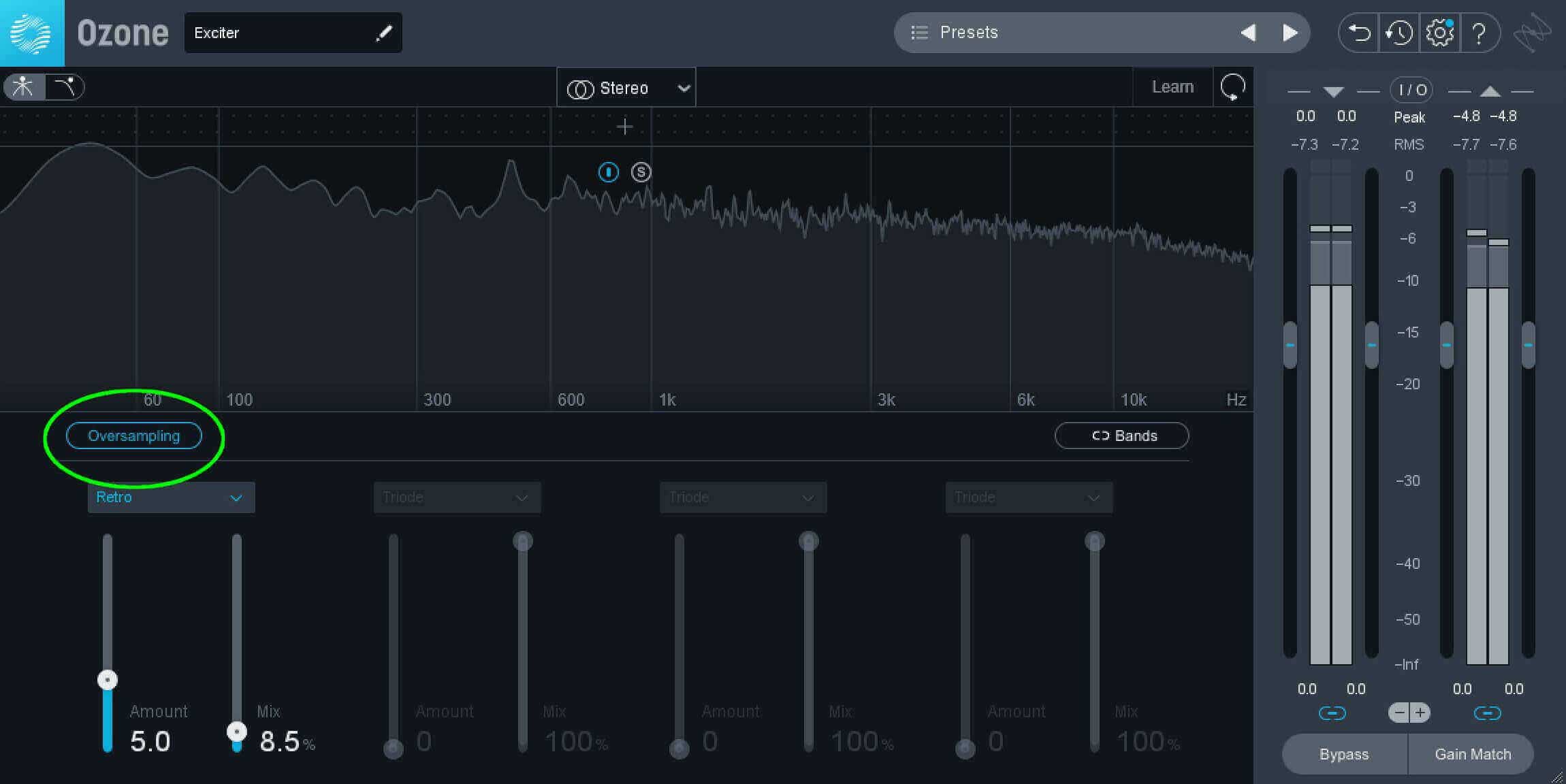Click the RMS meter label
Screen dimensions: 1566x784
click(x=1409, y=144)
